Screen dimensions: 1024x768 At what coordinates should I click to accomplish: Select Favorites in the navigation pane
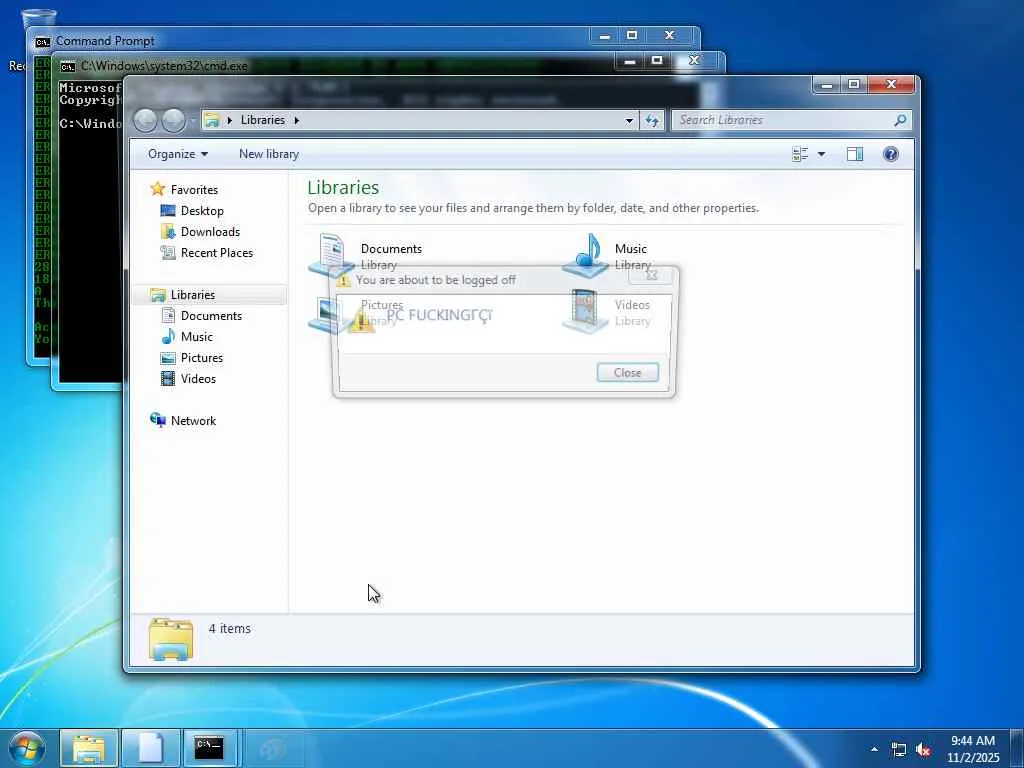(x=194, y=189)
